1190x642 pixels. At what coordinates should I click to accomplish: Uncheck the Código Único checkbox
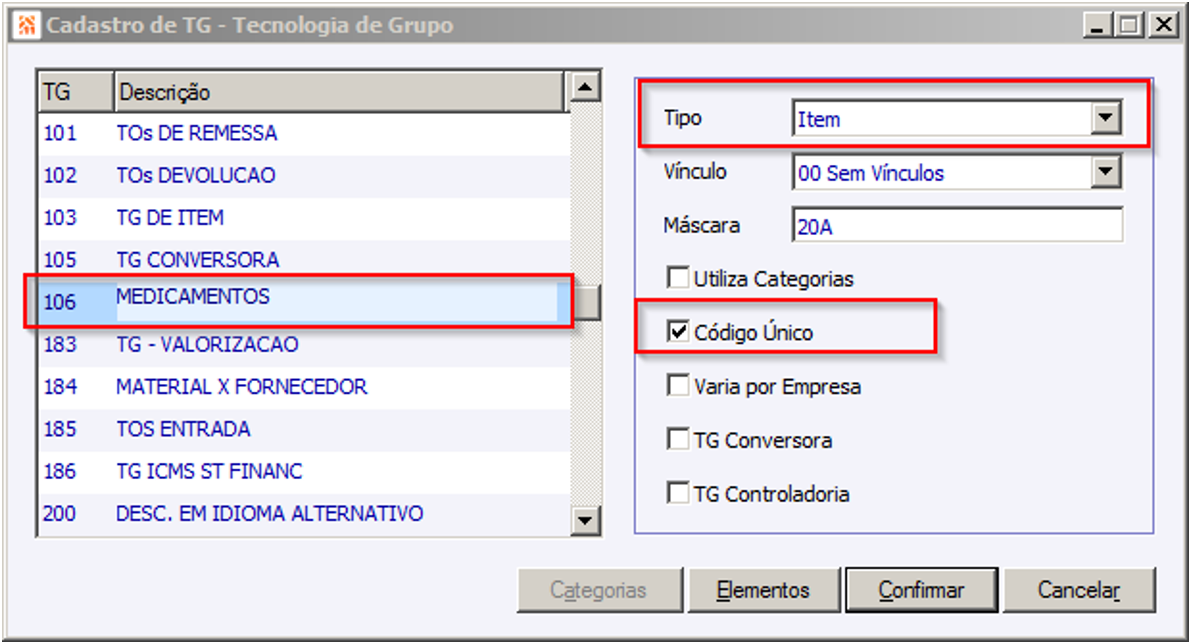pos(679,332)
